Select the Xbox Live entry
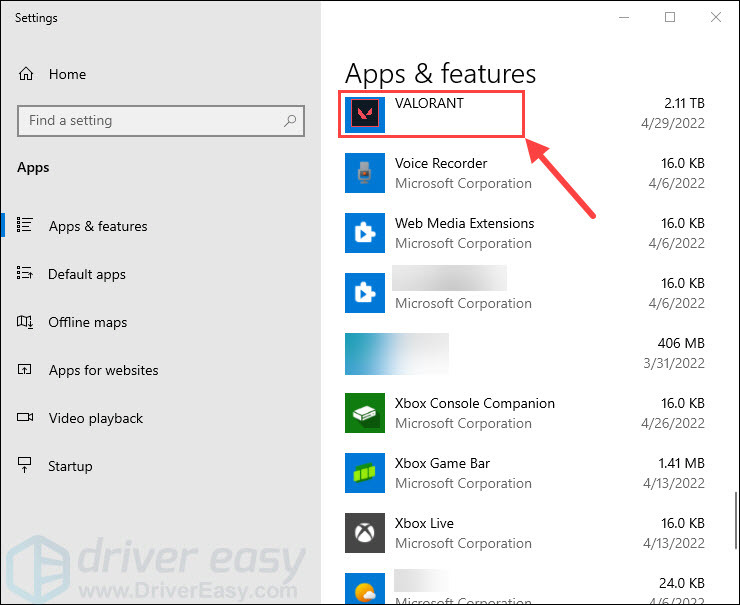Image resolution: width=740 pixels, height=605 pixels. click(x=524, y=533)
